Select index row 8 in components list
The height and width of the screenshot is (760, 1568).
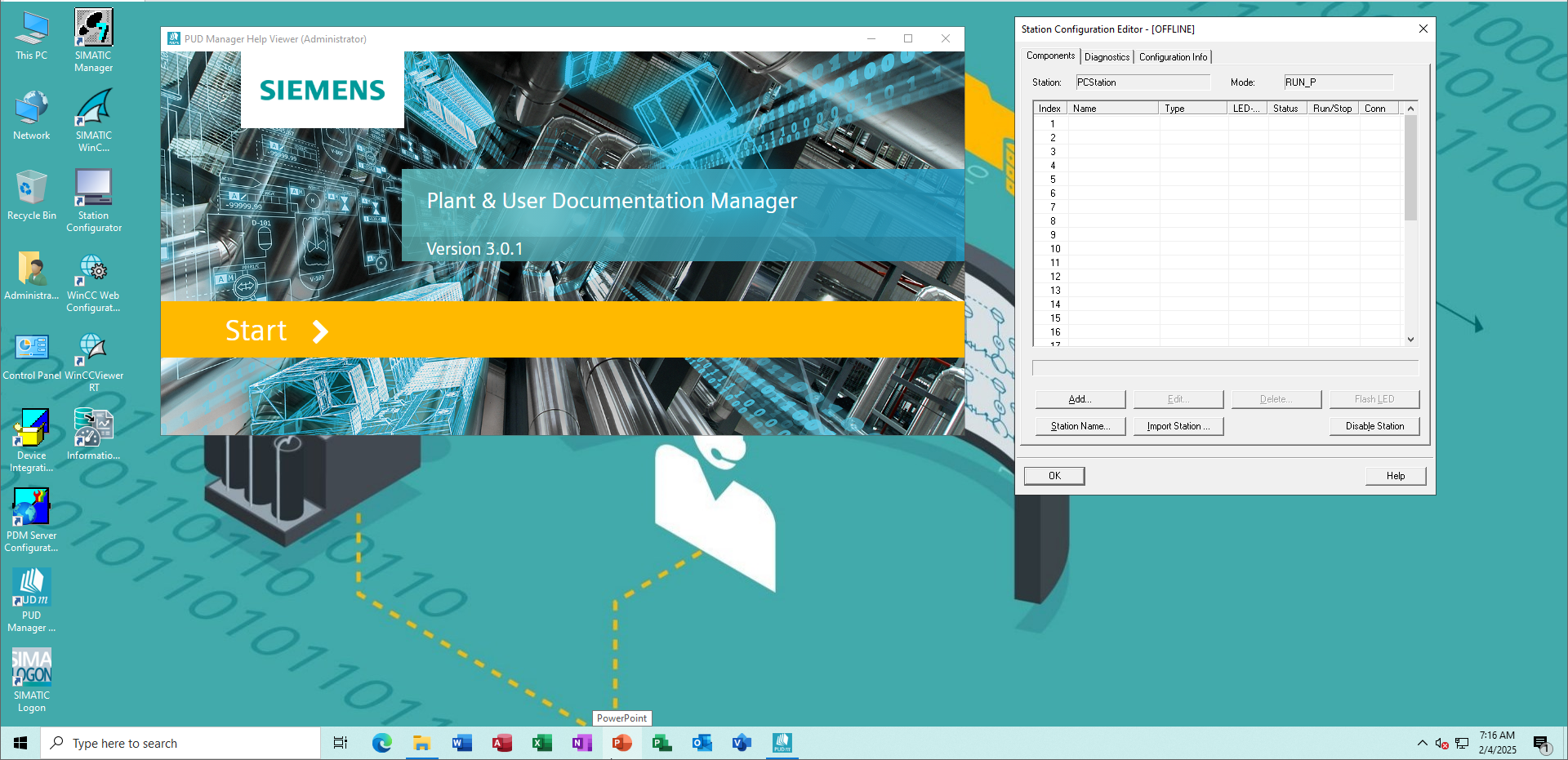[1217, 221]
